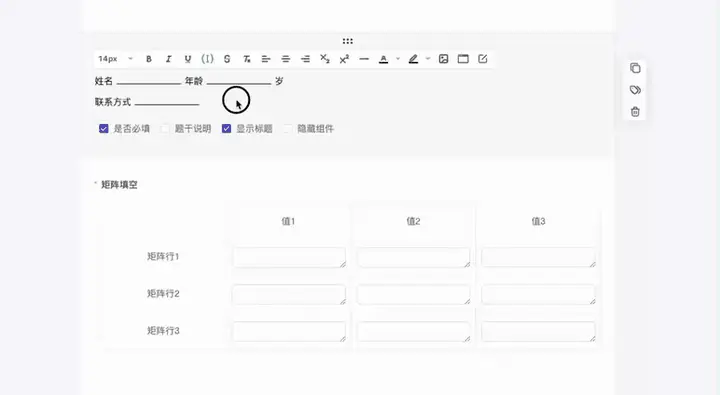Apply the highlight background color
The width and height of the screenshot is (720, 395).
tap(413, 59)
